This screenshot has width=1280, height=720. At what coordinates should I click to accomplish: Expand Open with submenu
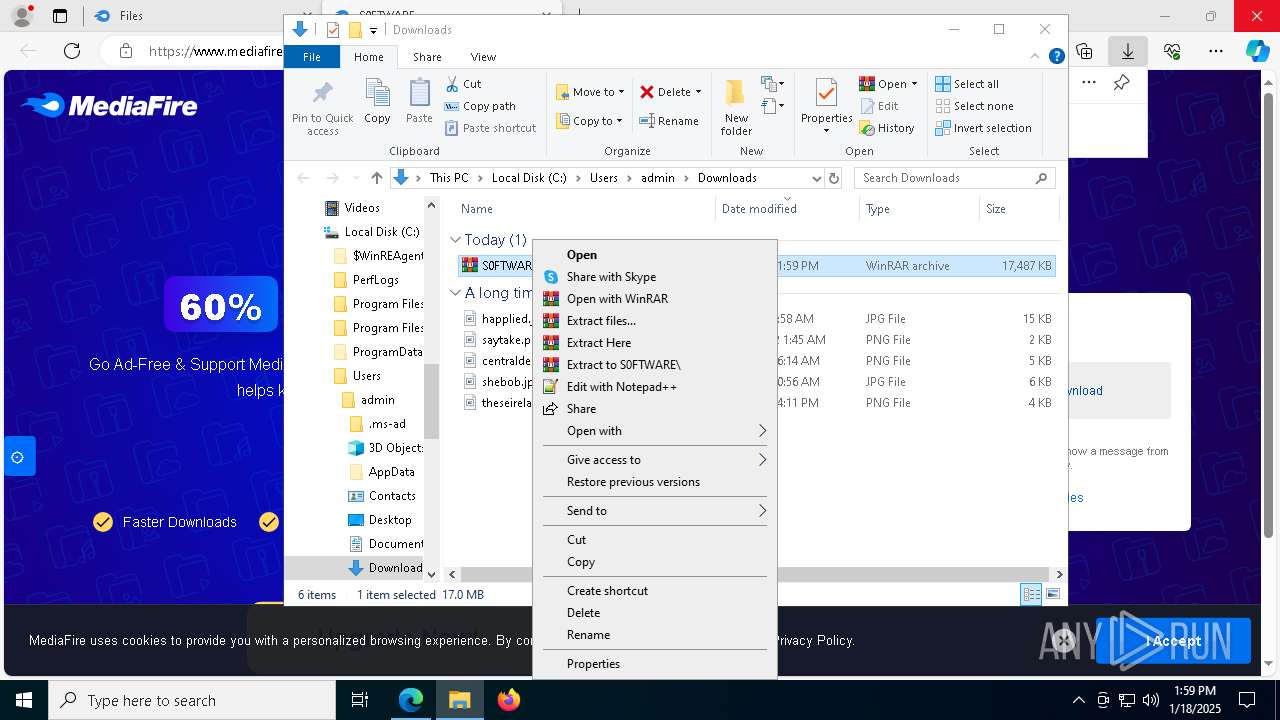[x=655, y=431]
